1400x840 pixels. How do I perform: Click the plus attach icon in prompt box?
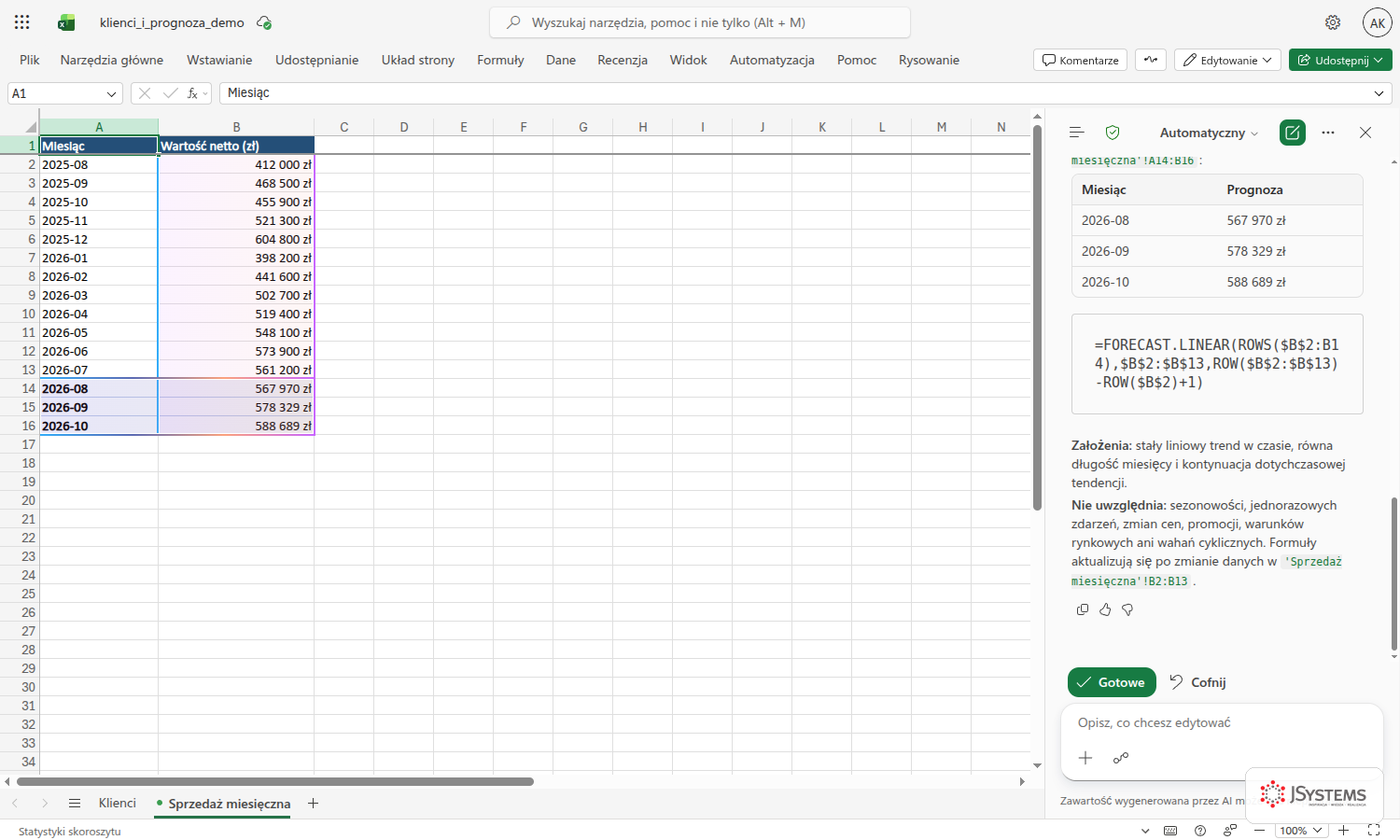pos(1085,758)
